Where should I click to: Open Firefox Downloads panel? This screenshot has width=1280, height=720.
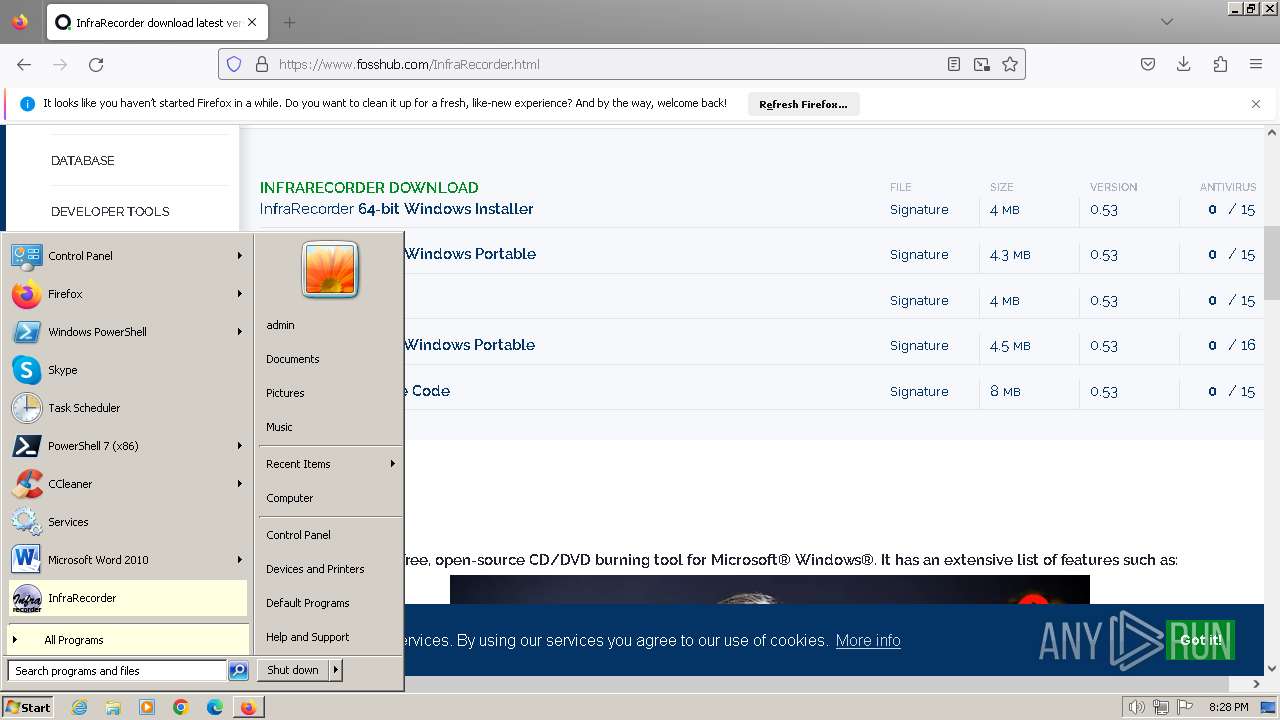coord(1184,64)
